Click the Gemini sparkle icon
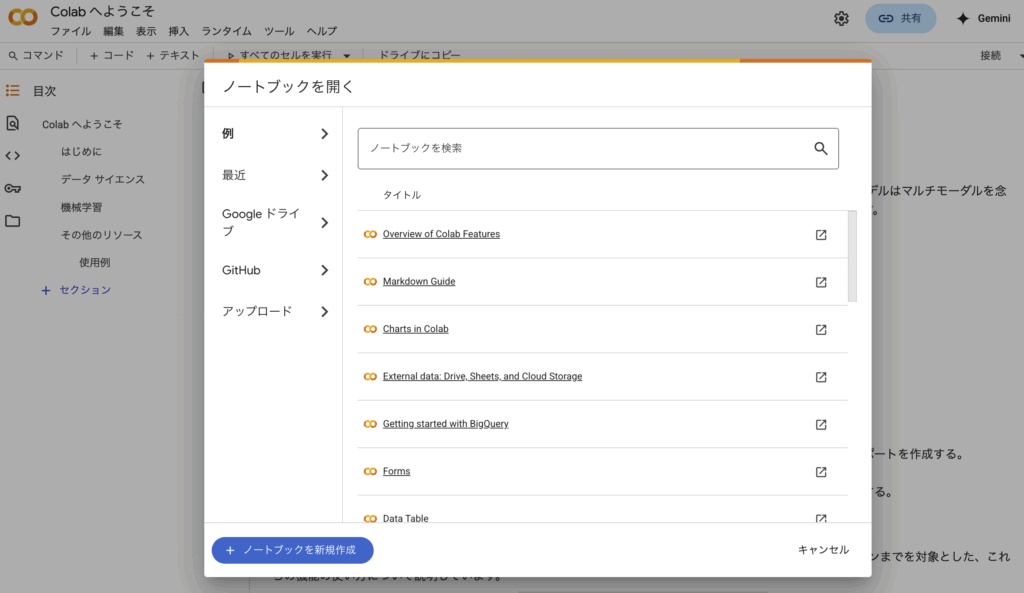This screenshot has height=593, width=1024. click(963, 18)
